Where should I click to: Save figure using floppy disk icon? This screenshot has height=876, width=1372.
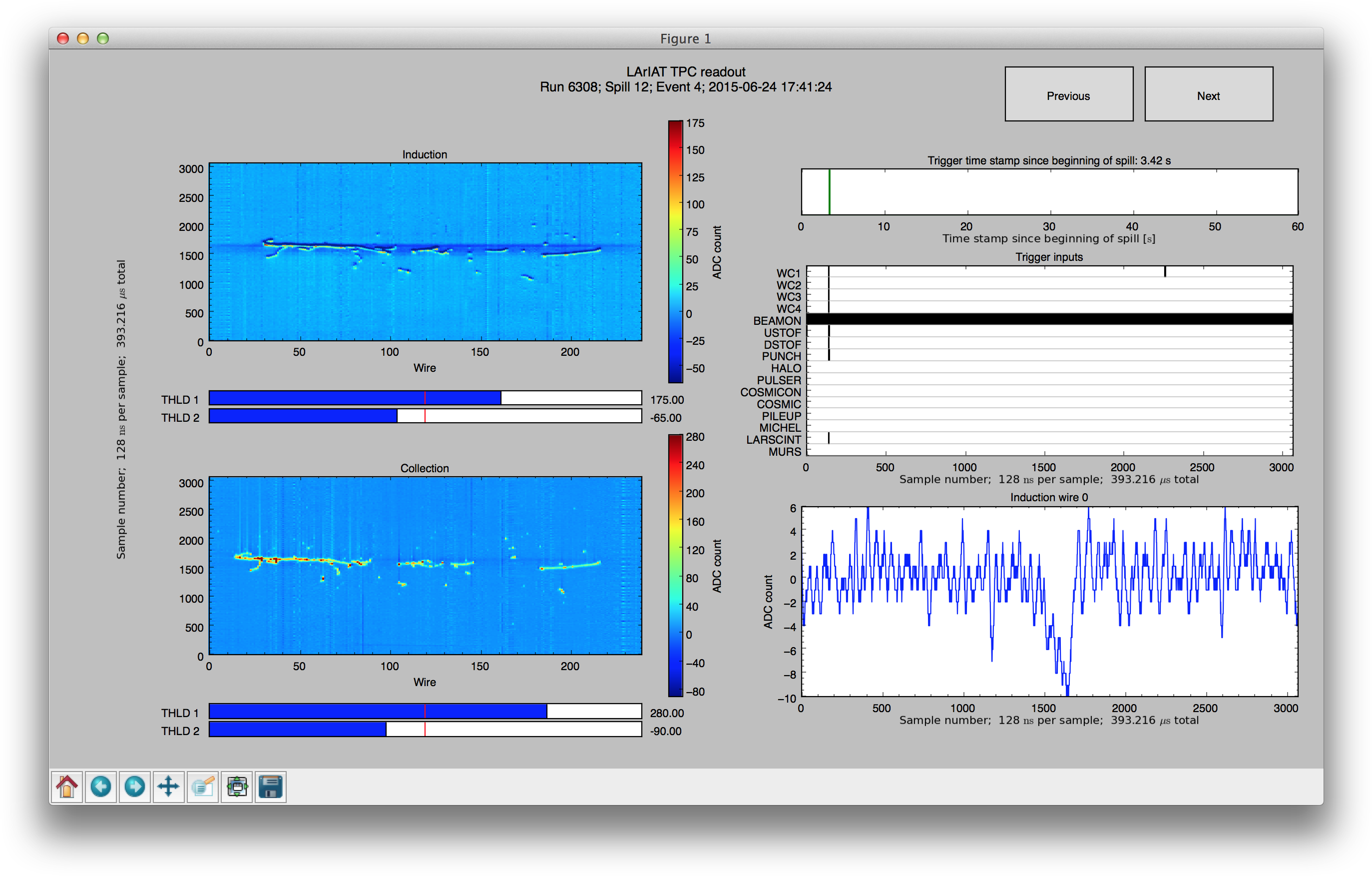tap(271, 787)
